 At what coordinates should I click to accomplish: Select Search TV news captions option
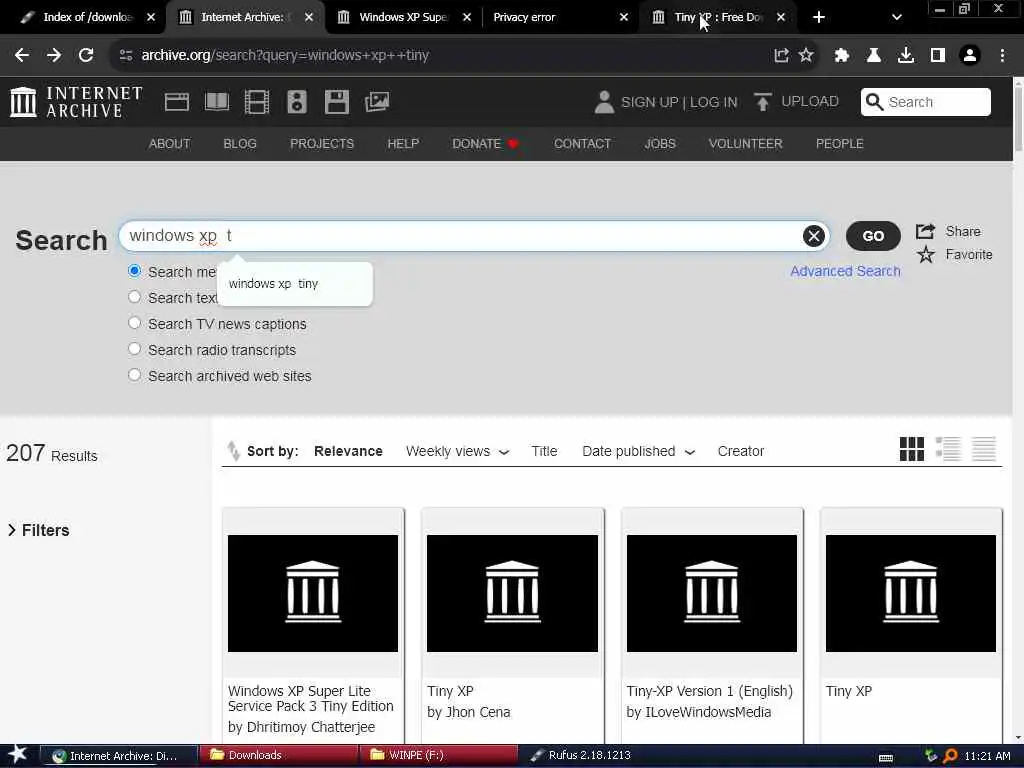pyautogui.click(x=135, y=323)
